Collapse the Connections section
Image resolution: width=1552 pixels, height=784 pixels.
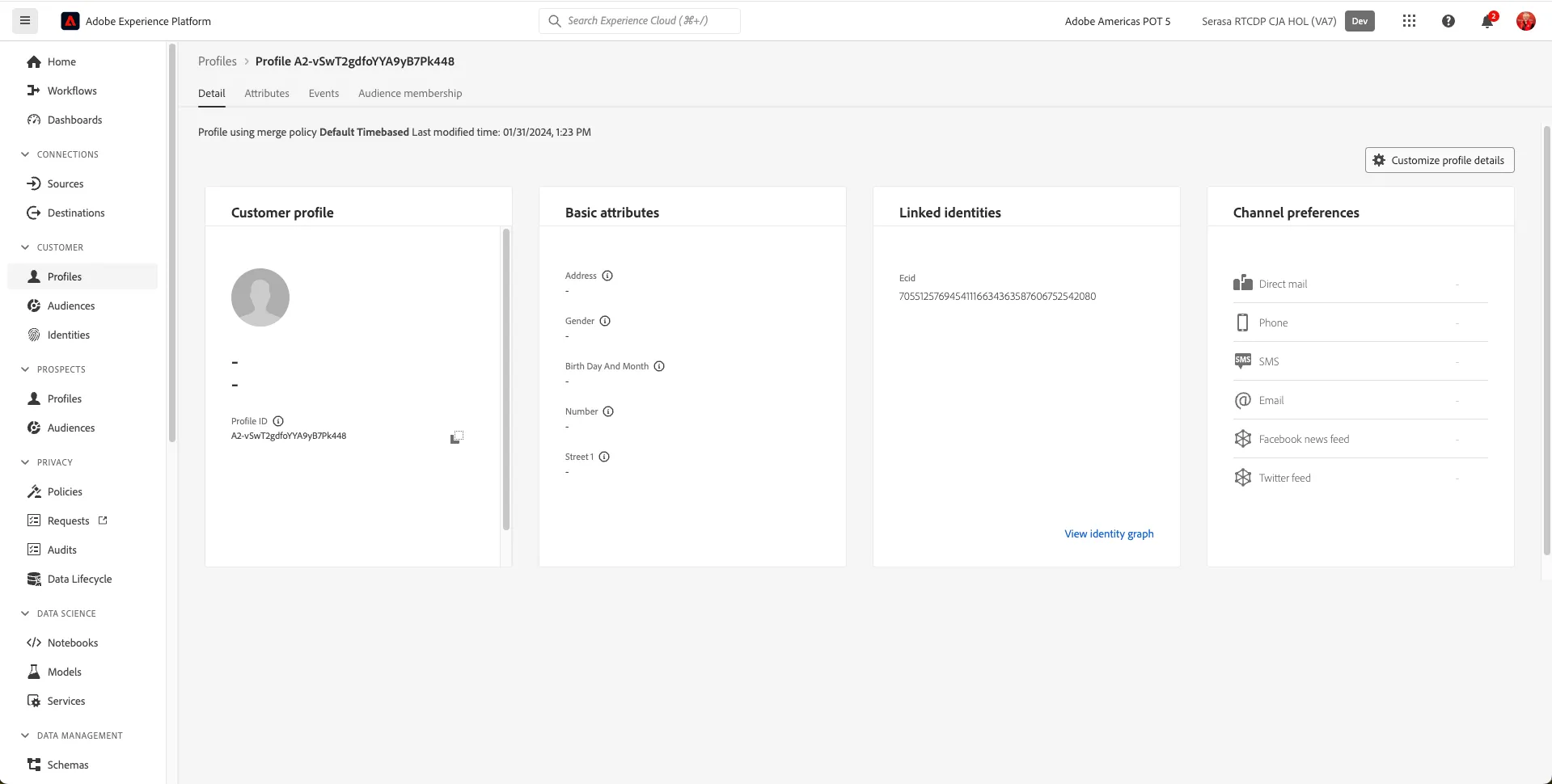pos(25,154)
